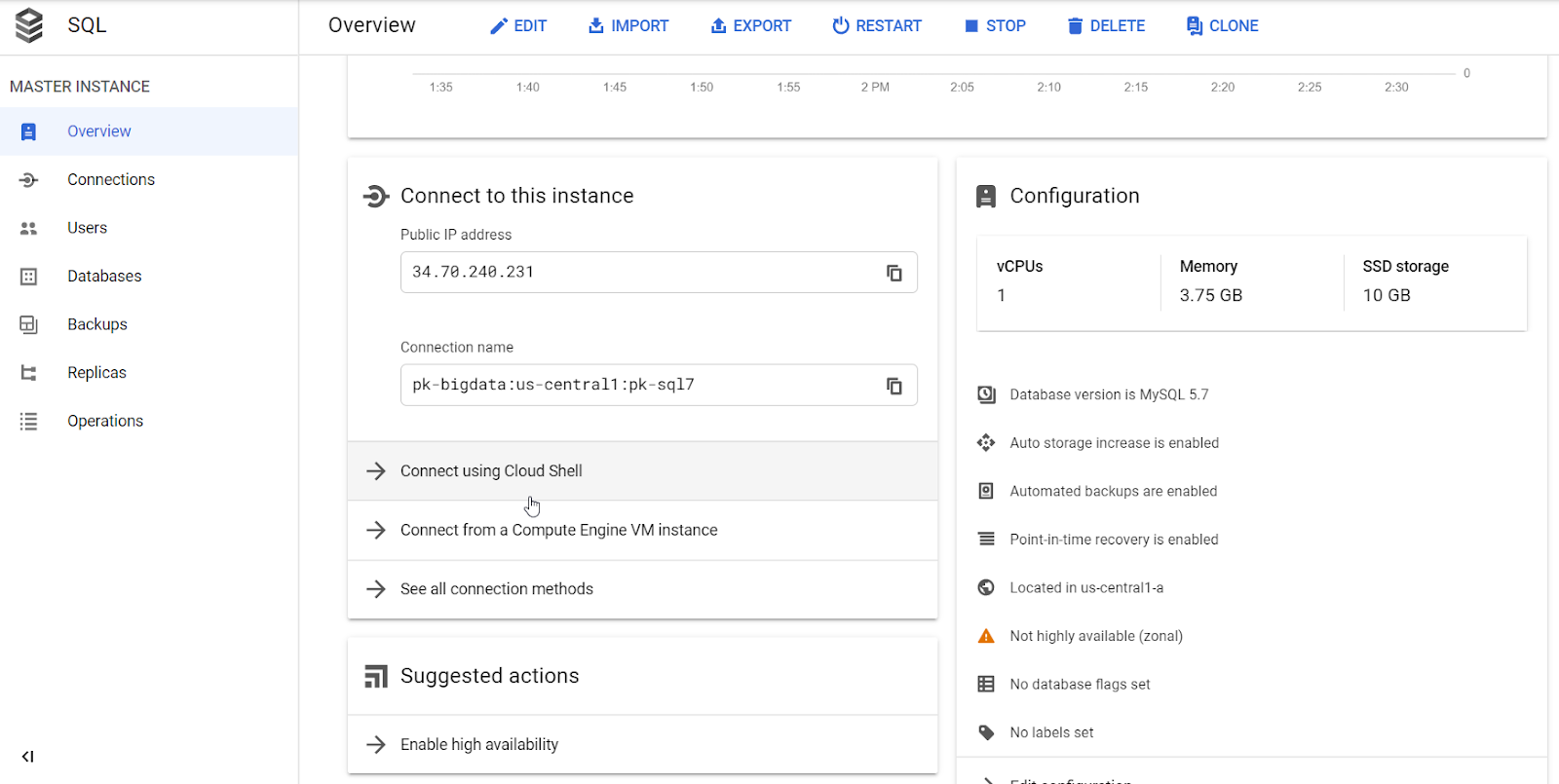Connect using Cloud Shell
The width and height of the screenshot is (1559, 784).
coord(643,471)
